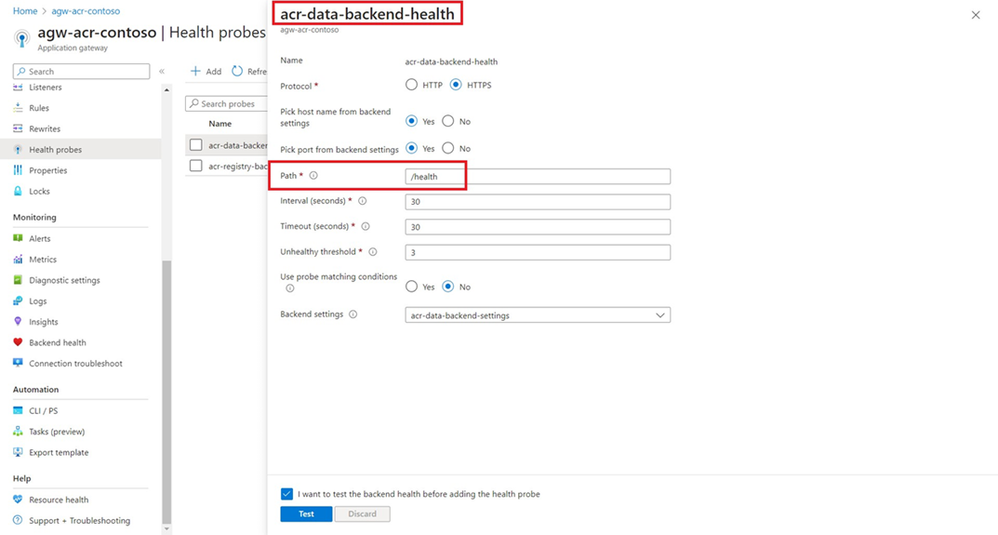Click the Unhealthy threshold info icon
Viewport: 998px width, 535px height.
[373, 252]
